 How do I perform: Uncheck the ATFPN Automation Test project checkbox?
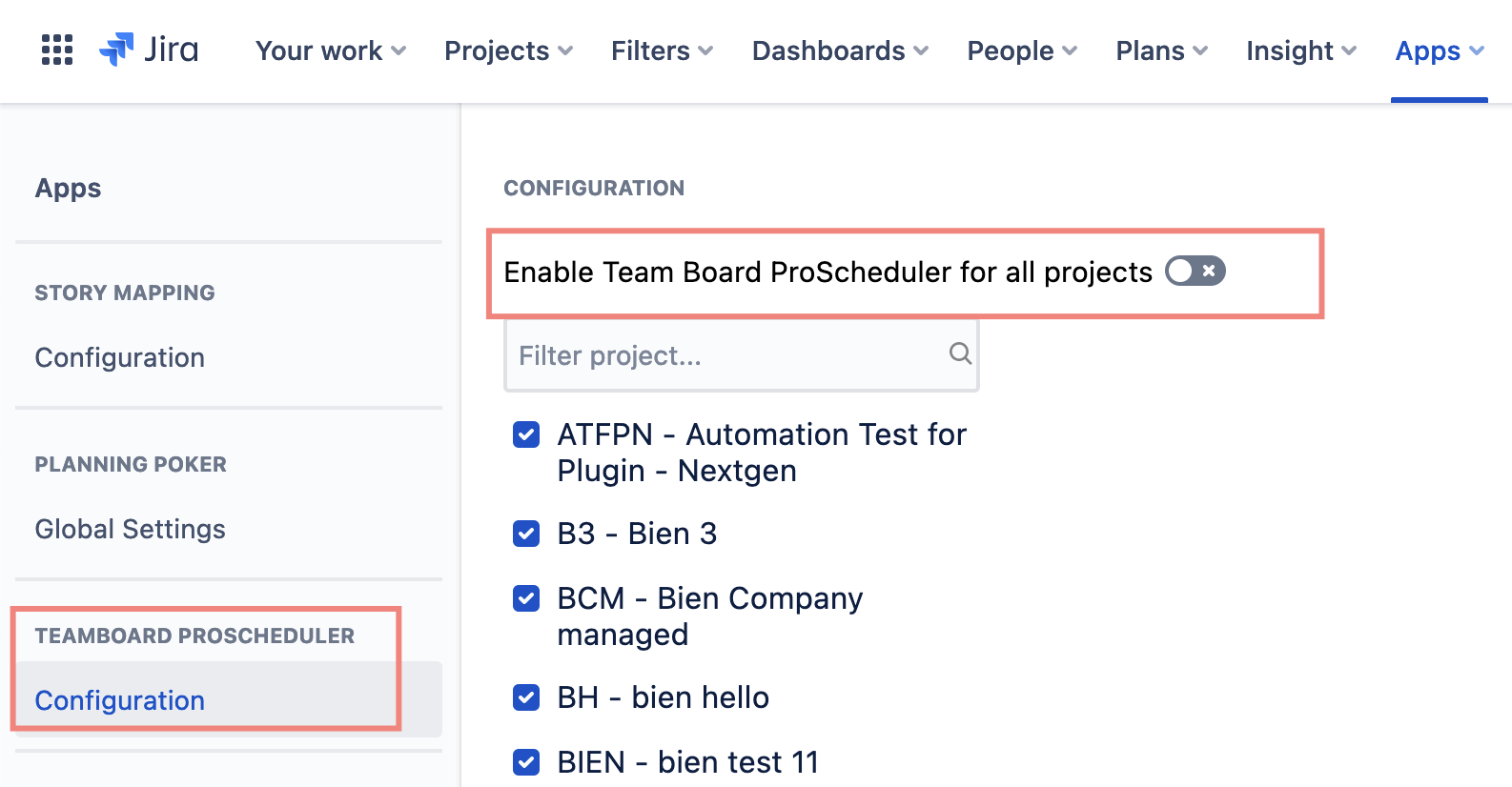526,434
